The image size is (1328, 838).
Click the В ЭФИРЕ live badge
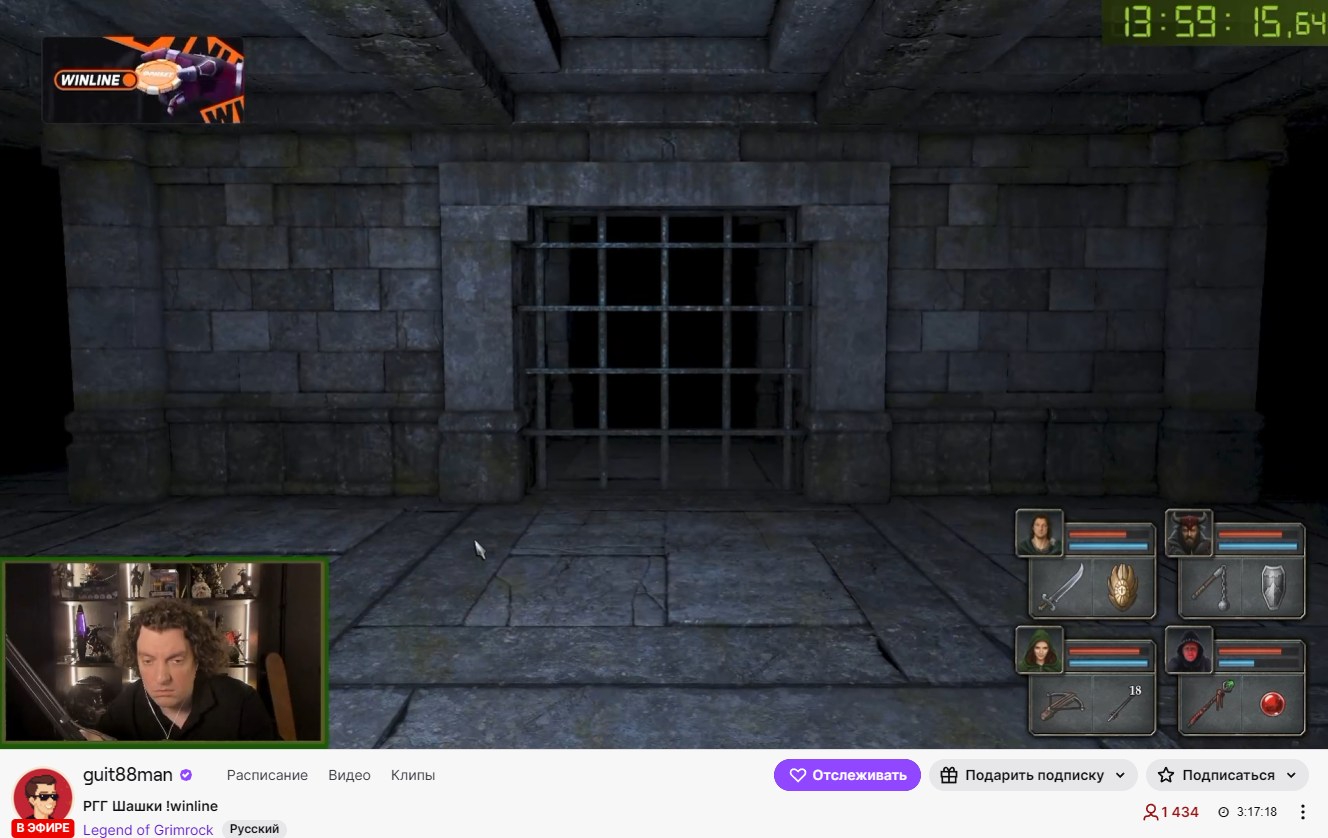tap(42, 828)
